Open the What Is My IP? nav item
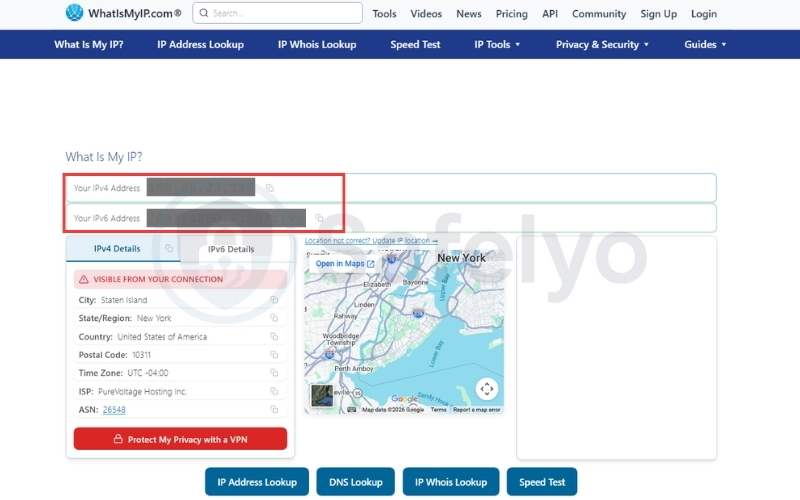 click(x=89, y=44)
